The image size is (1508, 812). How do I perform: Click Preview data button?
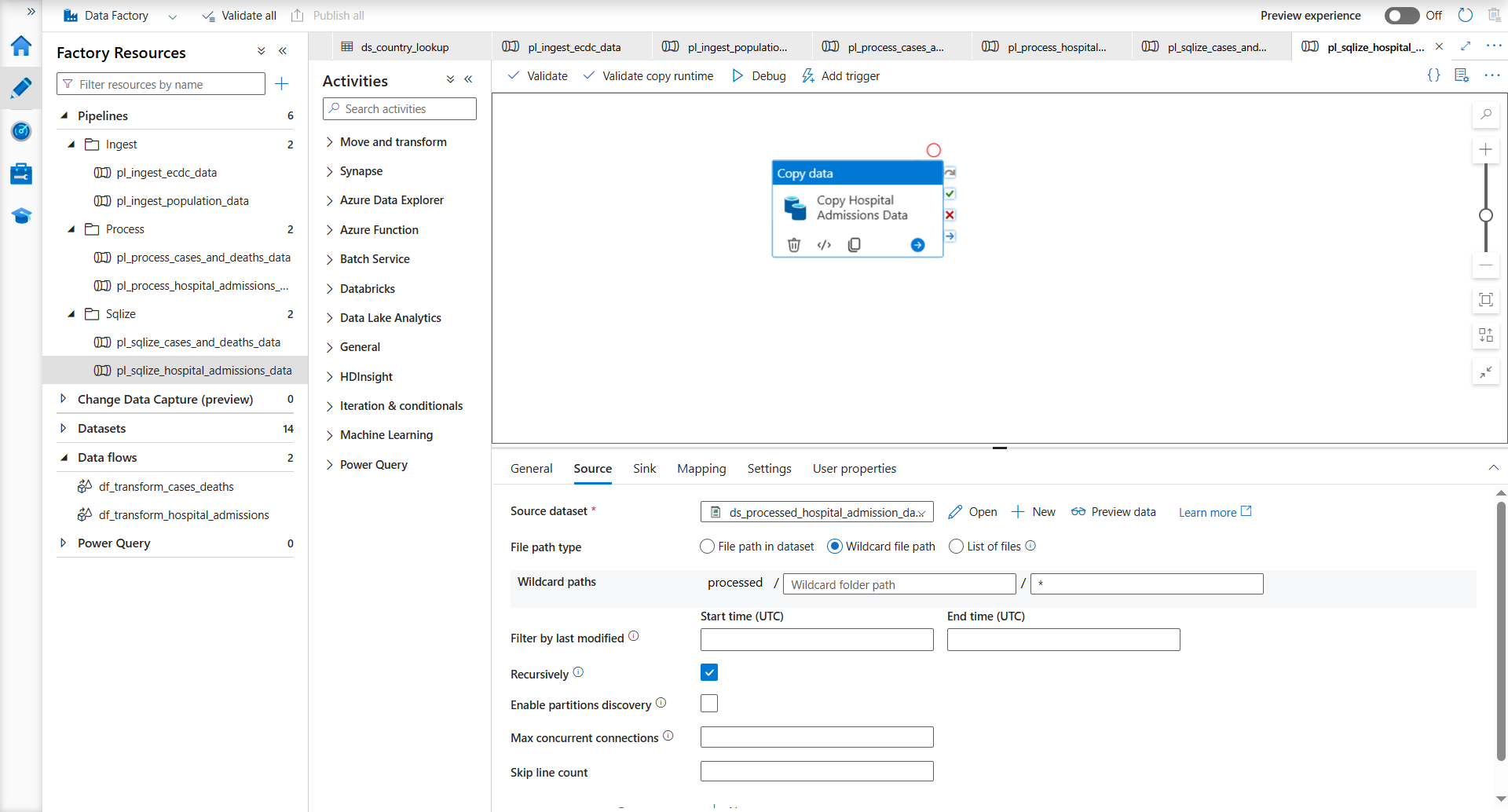point(1114,512)
